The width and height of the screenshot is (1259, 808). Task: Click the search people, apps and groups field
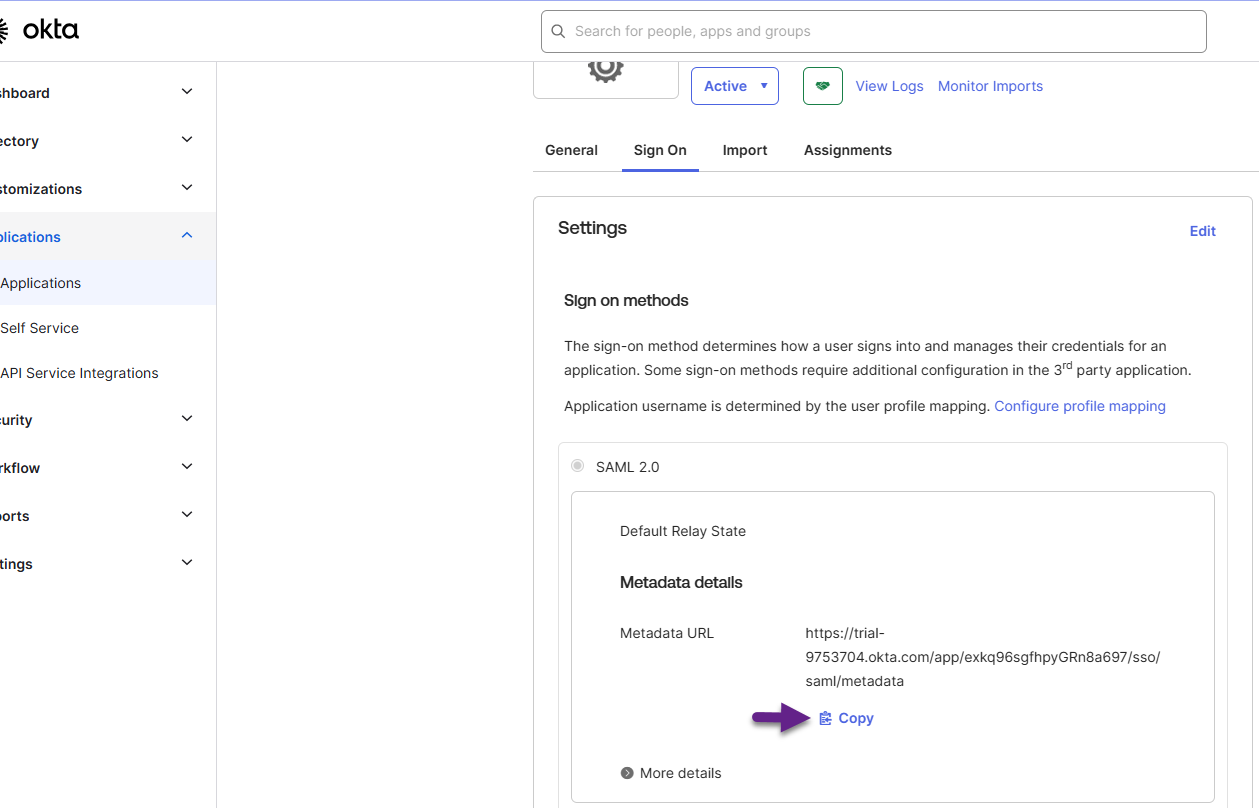880,32
